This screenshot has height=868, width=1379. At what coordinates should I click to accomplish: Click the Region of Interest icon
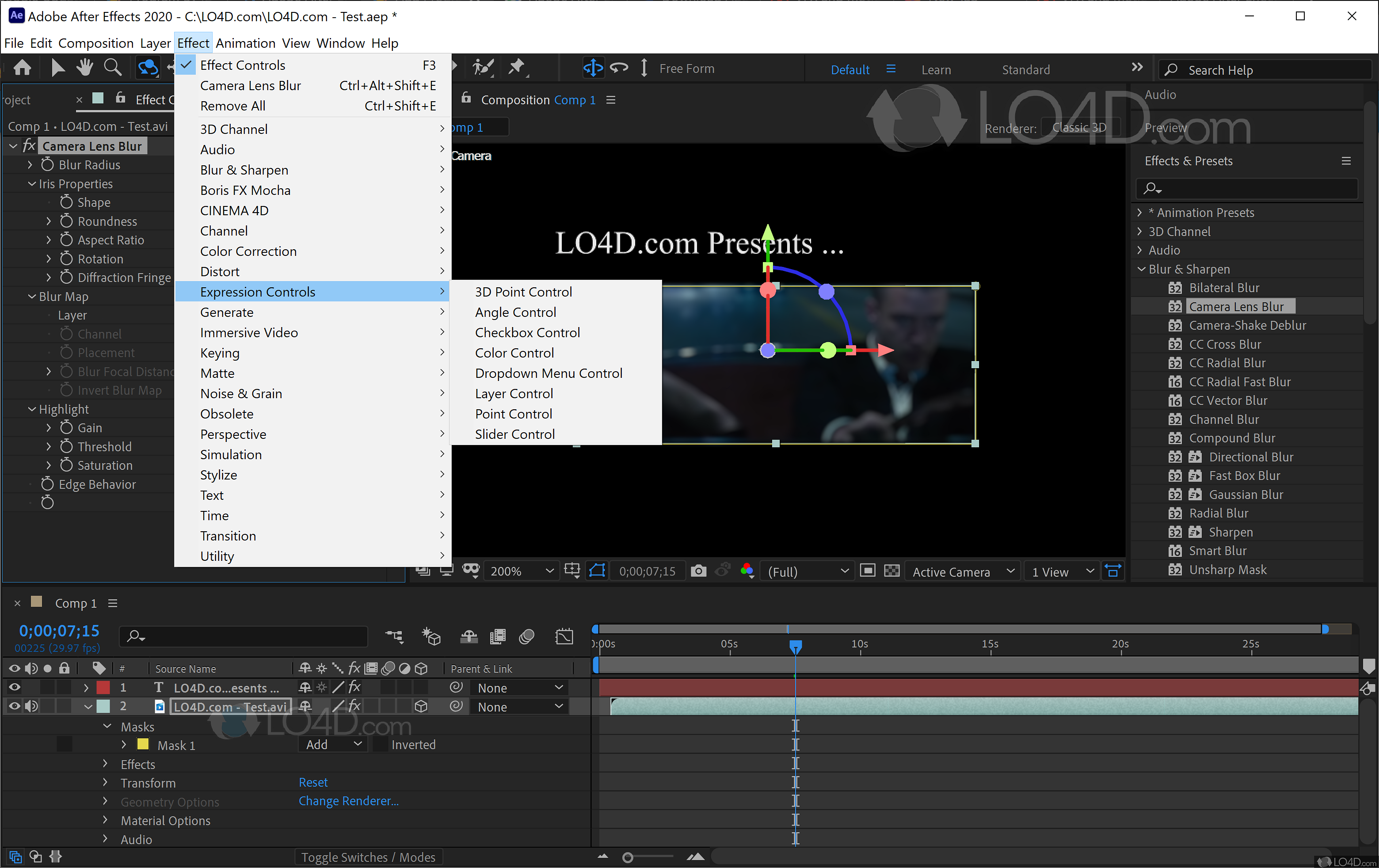pos(868,571)
